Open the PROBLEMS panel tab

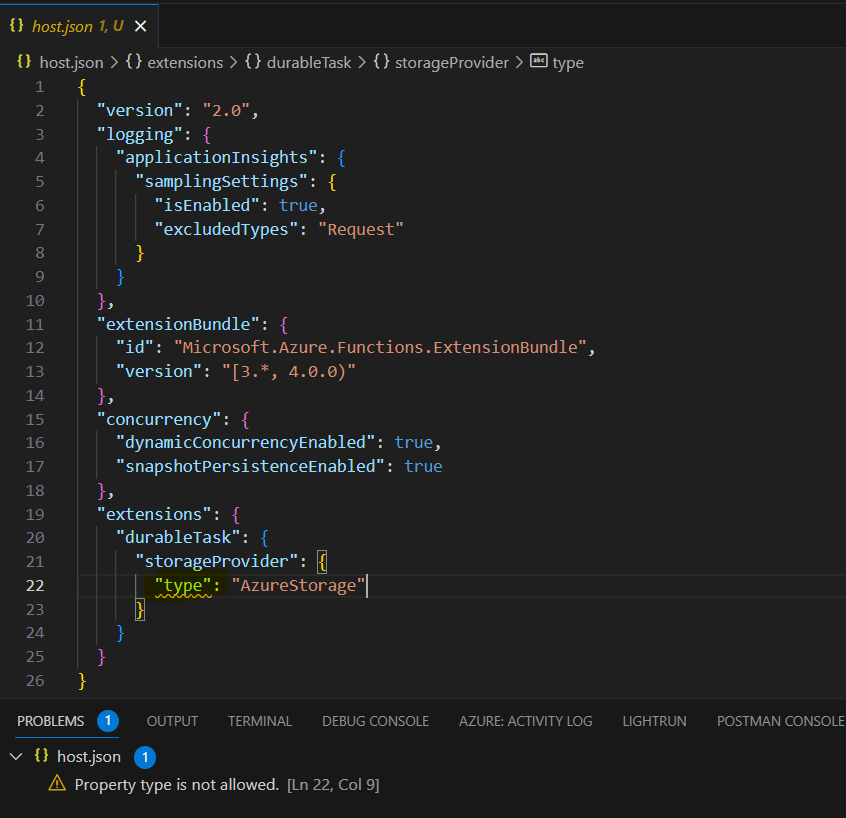(50, 721)
